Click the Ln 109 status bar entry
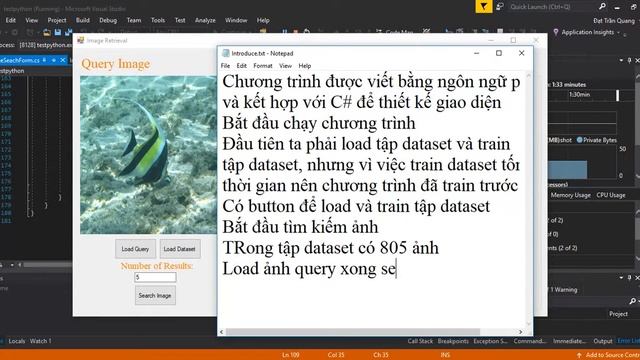Screen dimensions: 640x360 click(x=291, y=355)
